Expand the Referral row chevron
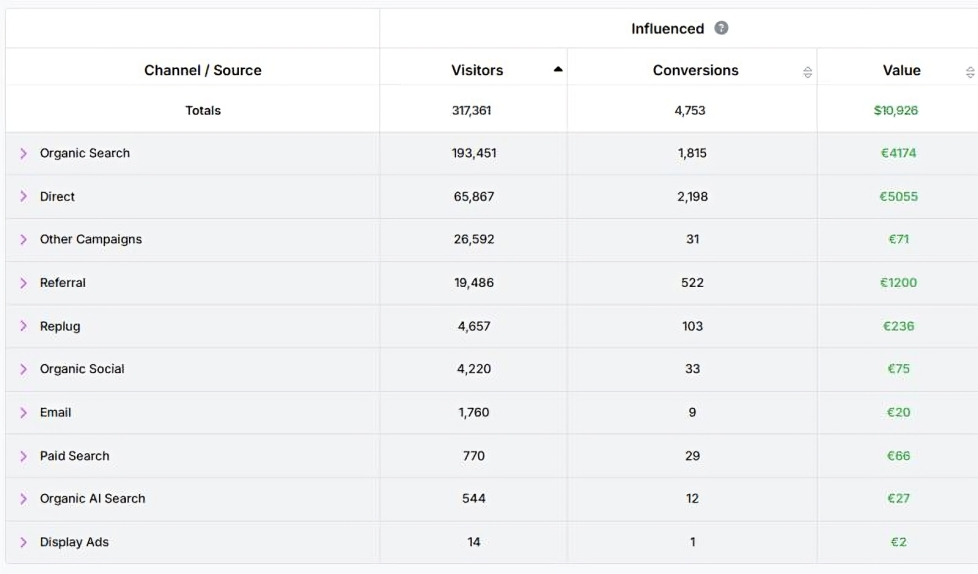978x574 pixels. (24, 283)
